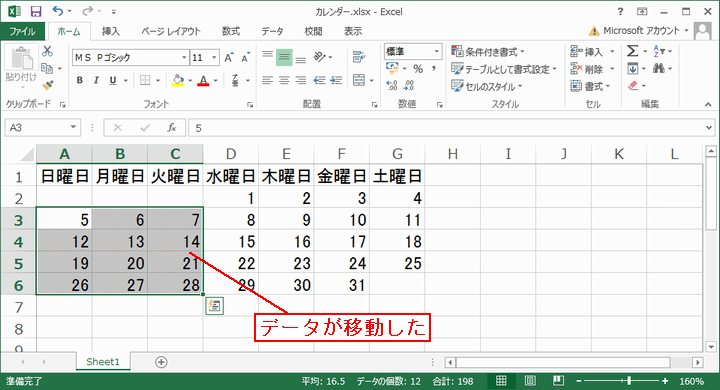Switch to Normal view in status bar
Viewport: 720px width, 390px height.
(x=501, y=381)
